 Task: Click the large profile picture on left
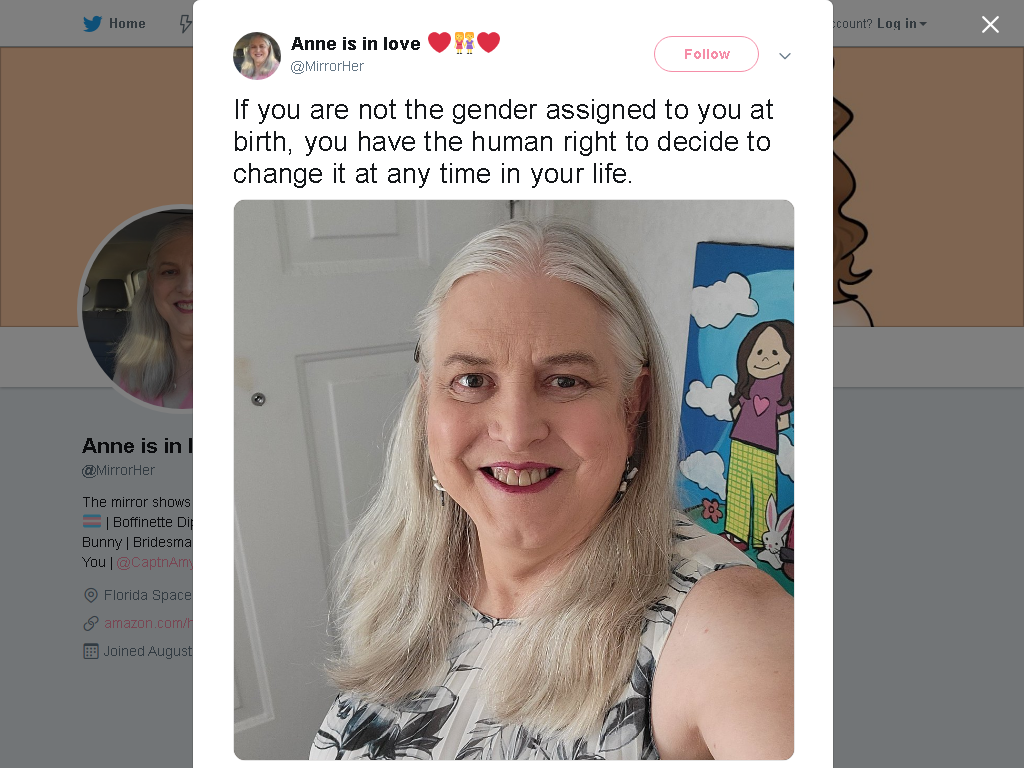(136, 309)
